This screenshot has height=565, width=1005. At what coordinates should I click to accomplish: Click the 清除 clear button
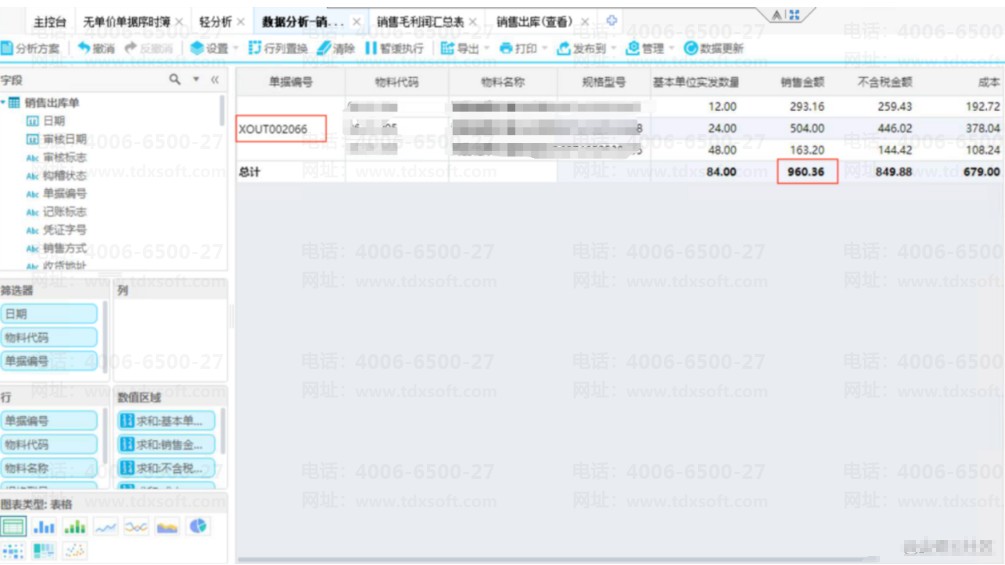[x=335, y=48]
